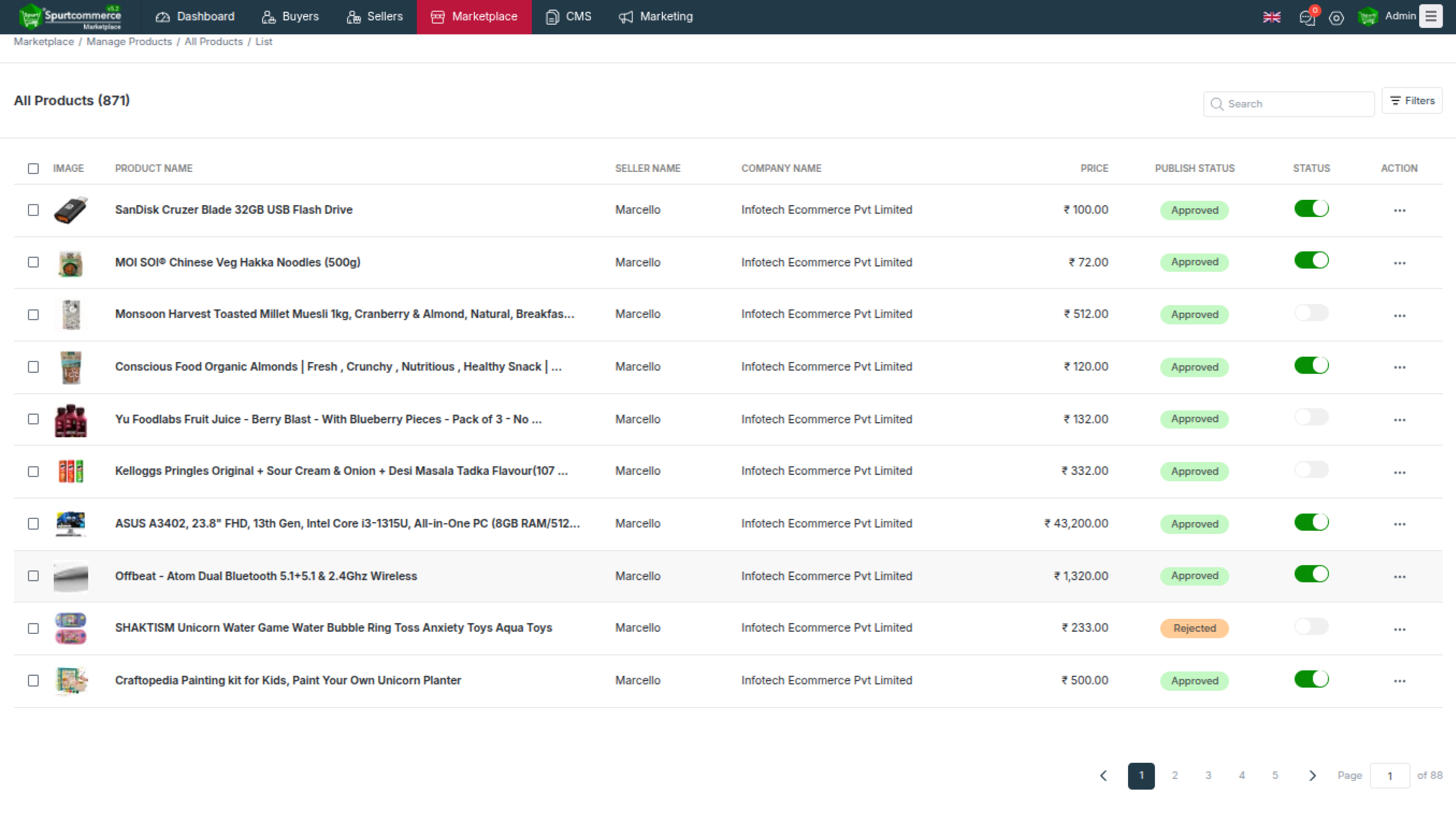This screenshot has height=819, width=1456.
Task: Check the Craftopedia Painting kit row checkbox
Action: 33,681
